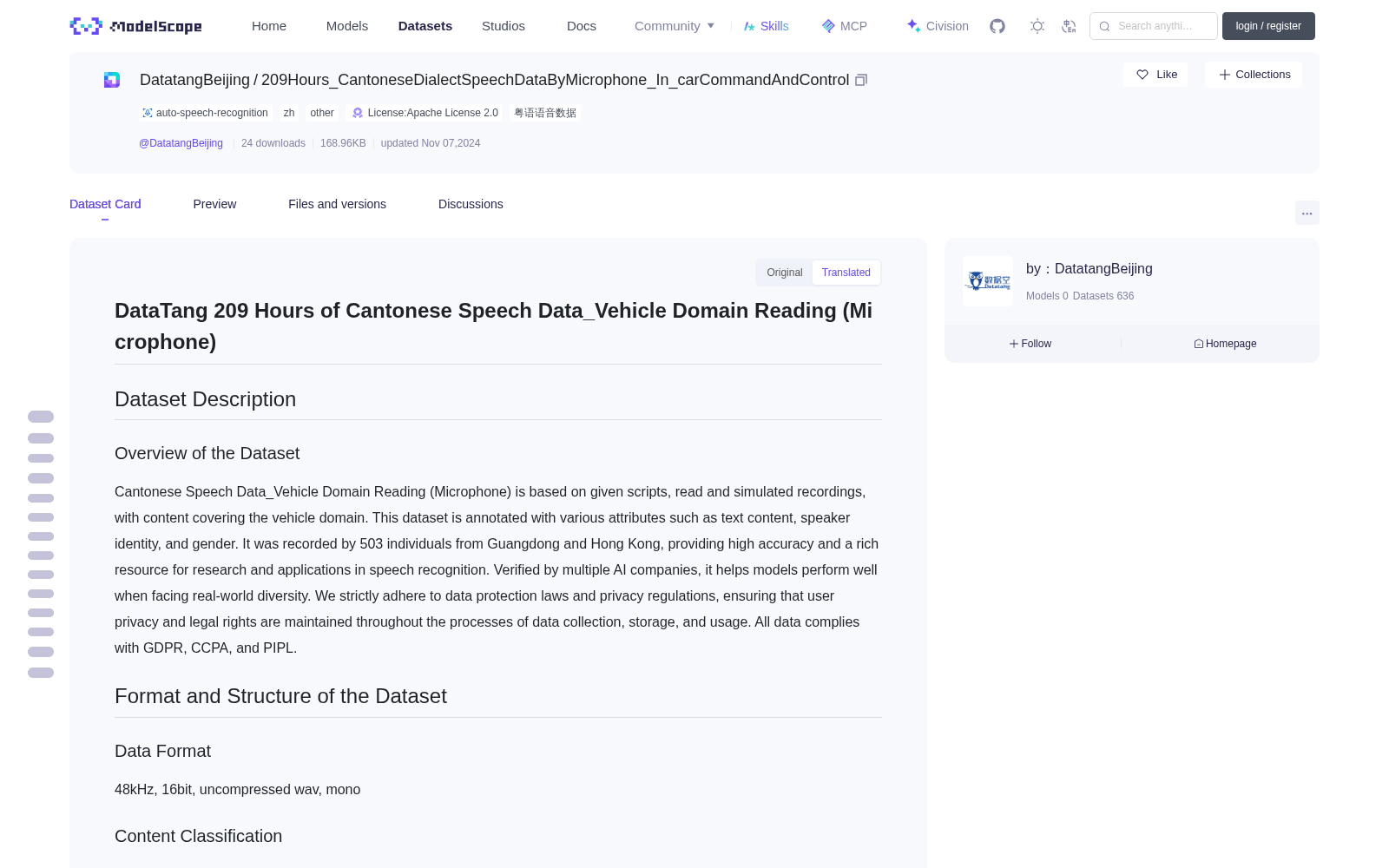The height and width of the screenshot is (868, 1389).
Task: Toggle the light/dark theme sun icon
Action: point(1037,26)
